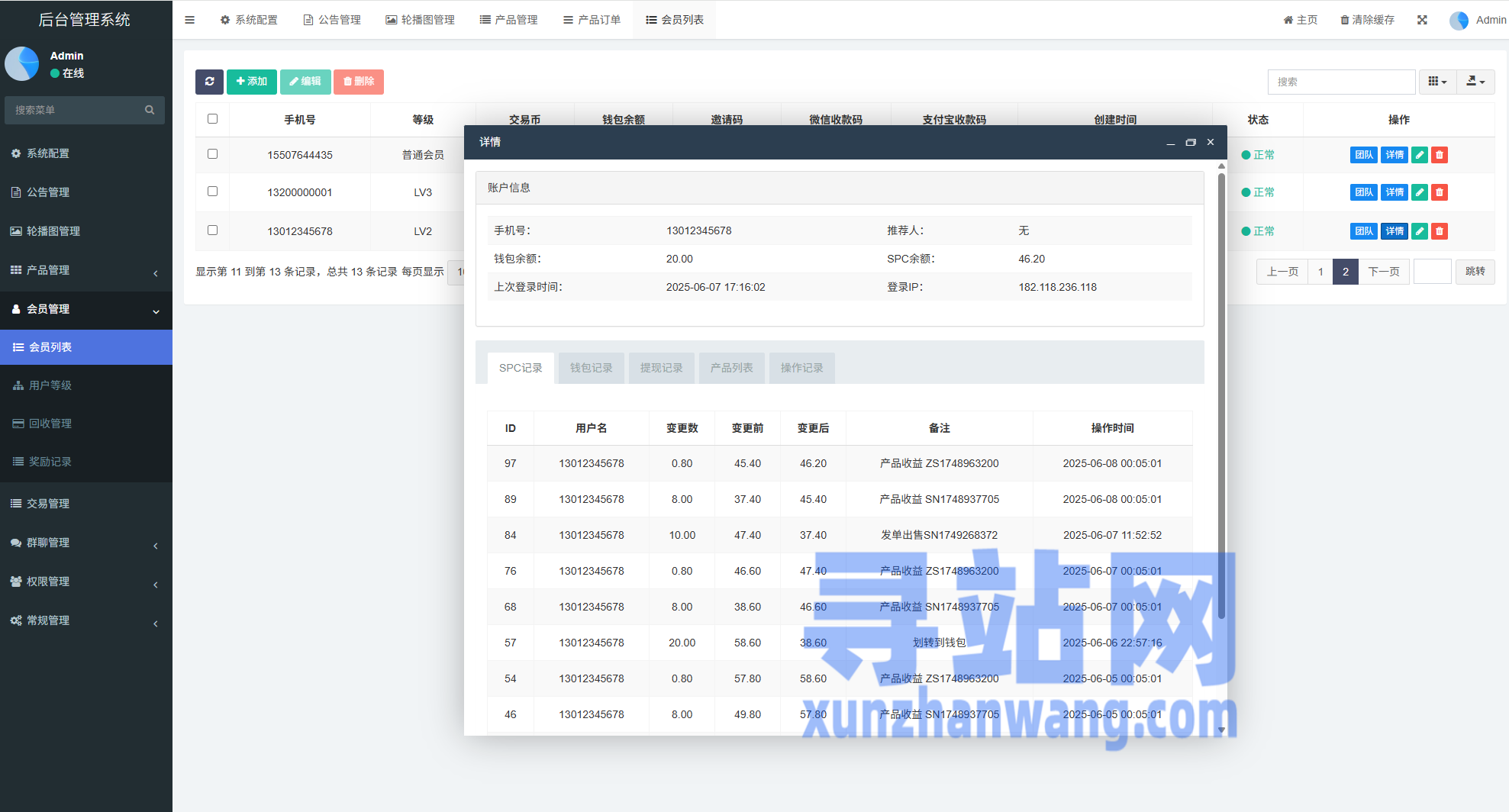Toggle the hamburger sidebar menu icon
1509x812 pixels.
[190, 20]
